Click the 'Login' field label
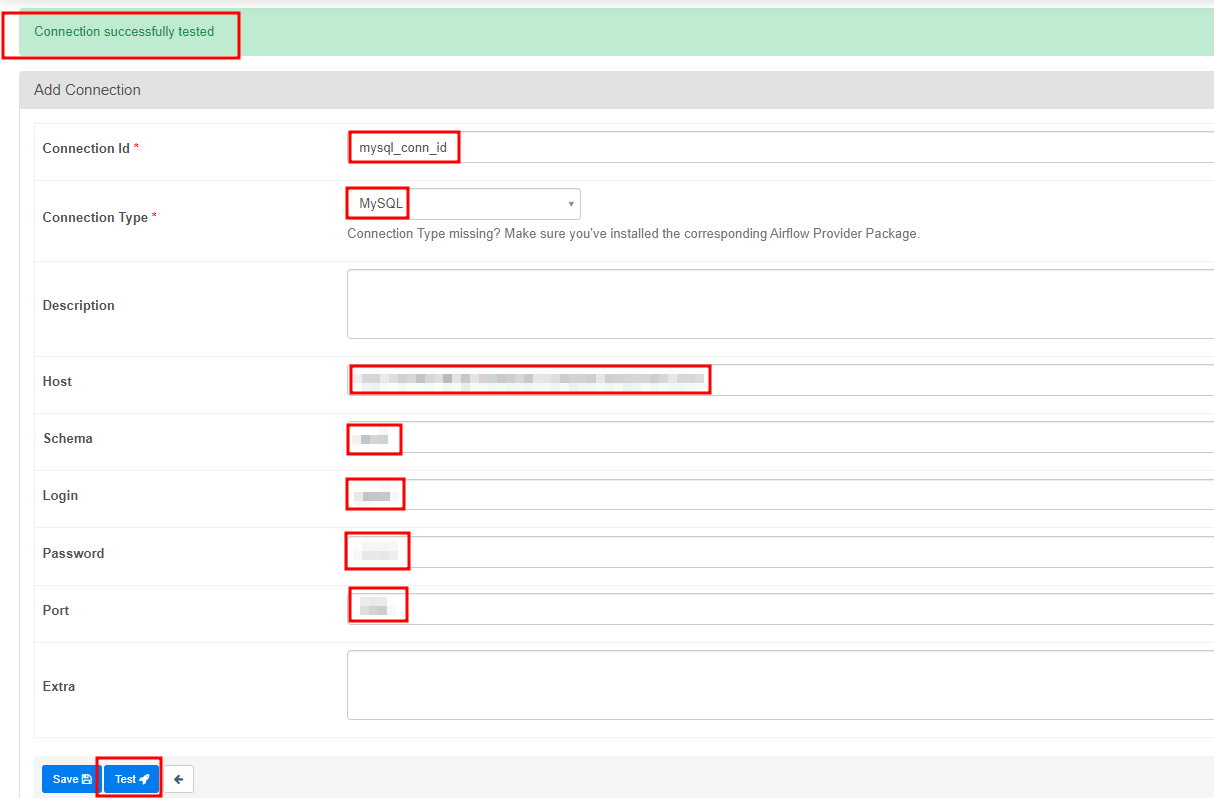This screenshot has width=1214, height=798. (60, 495)
